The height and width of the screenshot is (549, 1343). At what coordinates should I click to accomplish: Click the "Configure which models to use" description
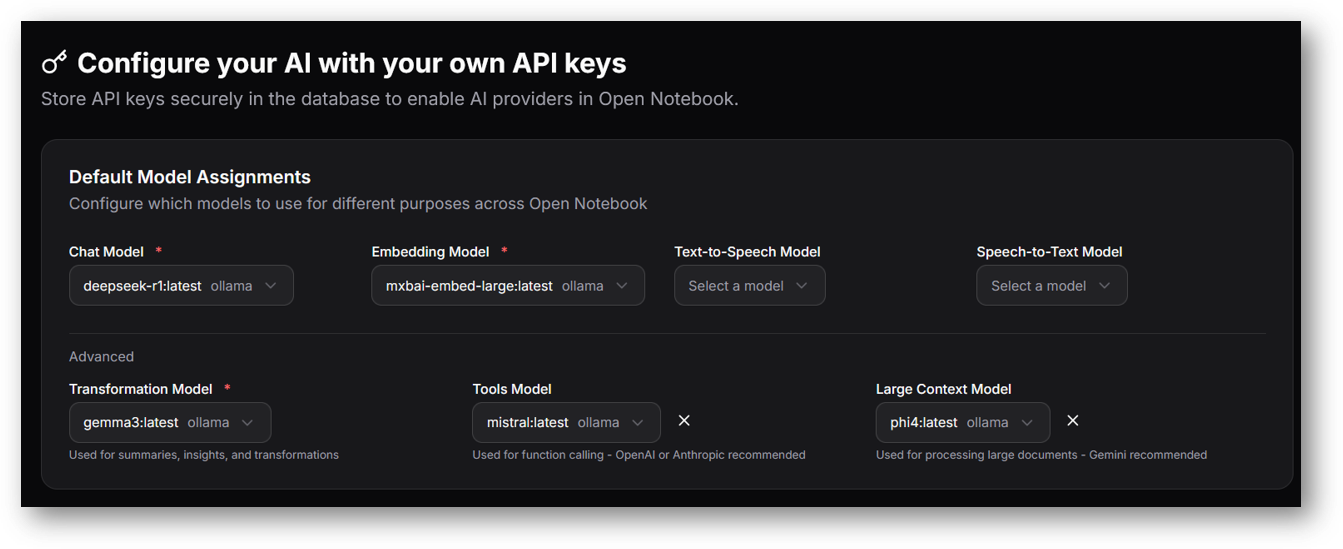[358, 204]
